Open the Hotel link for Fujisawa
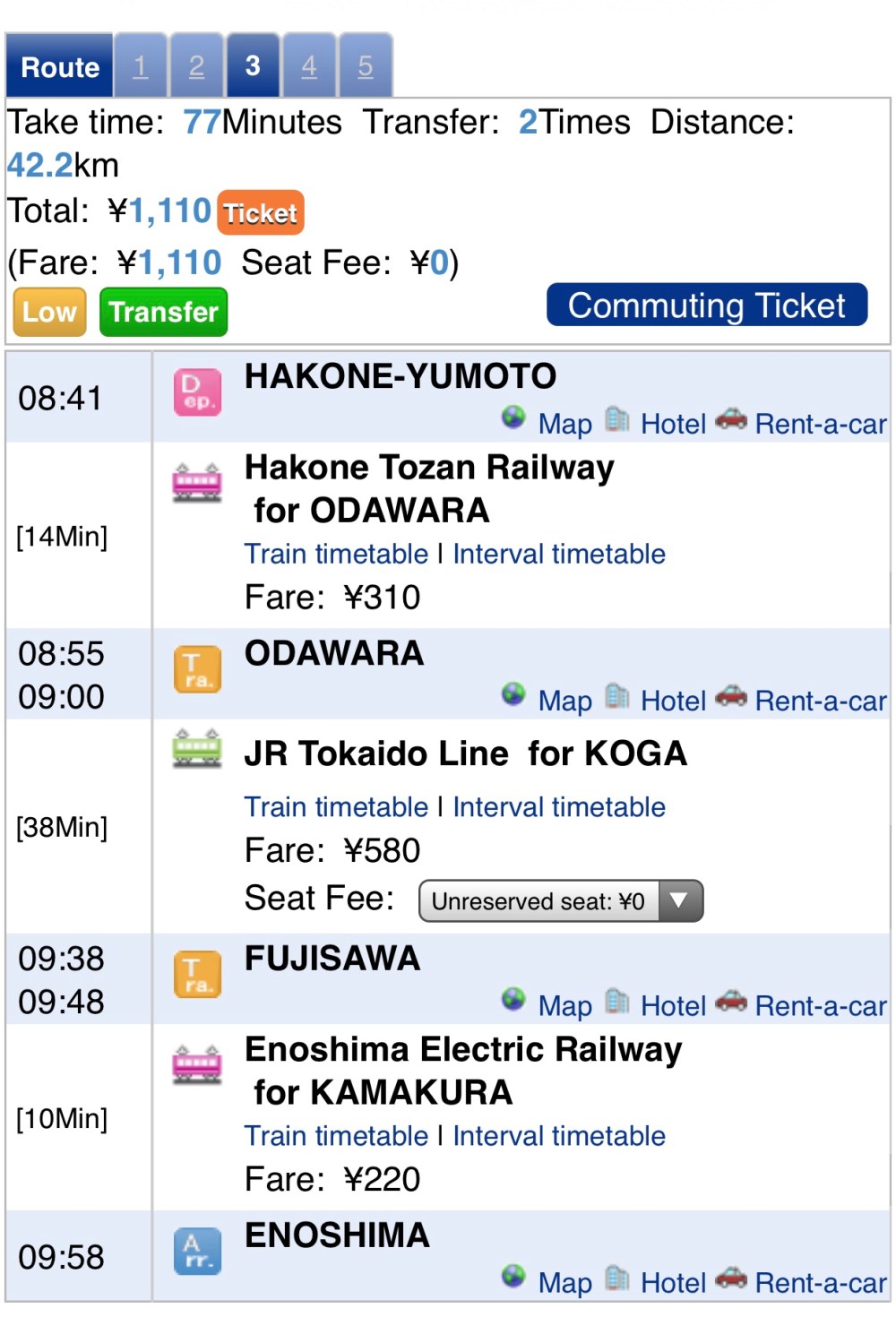This screenshot has height=1317, width=896. tap(674, 1006)
